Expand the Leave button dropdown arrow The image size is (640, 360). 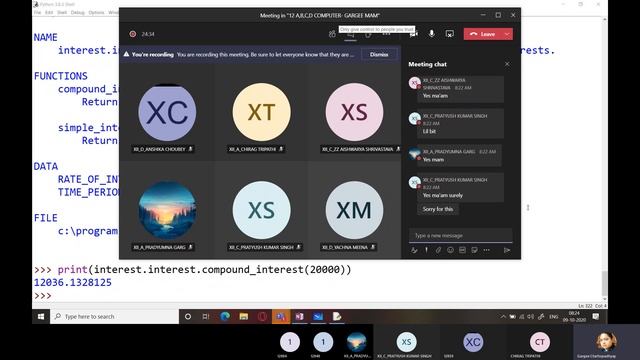pos(507,34)
